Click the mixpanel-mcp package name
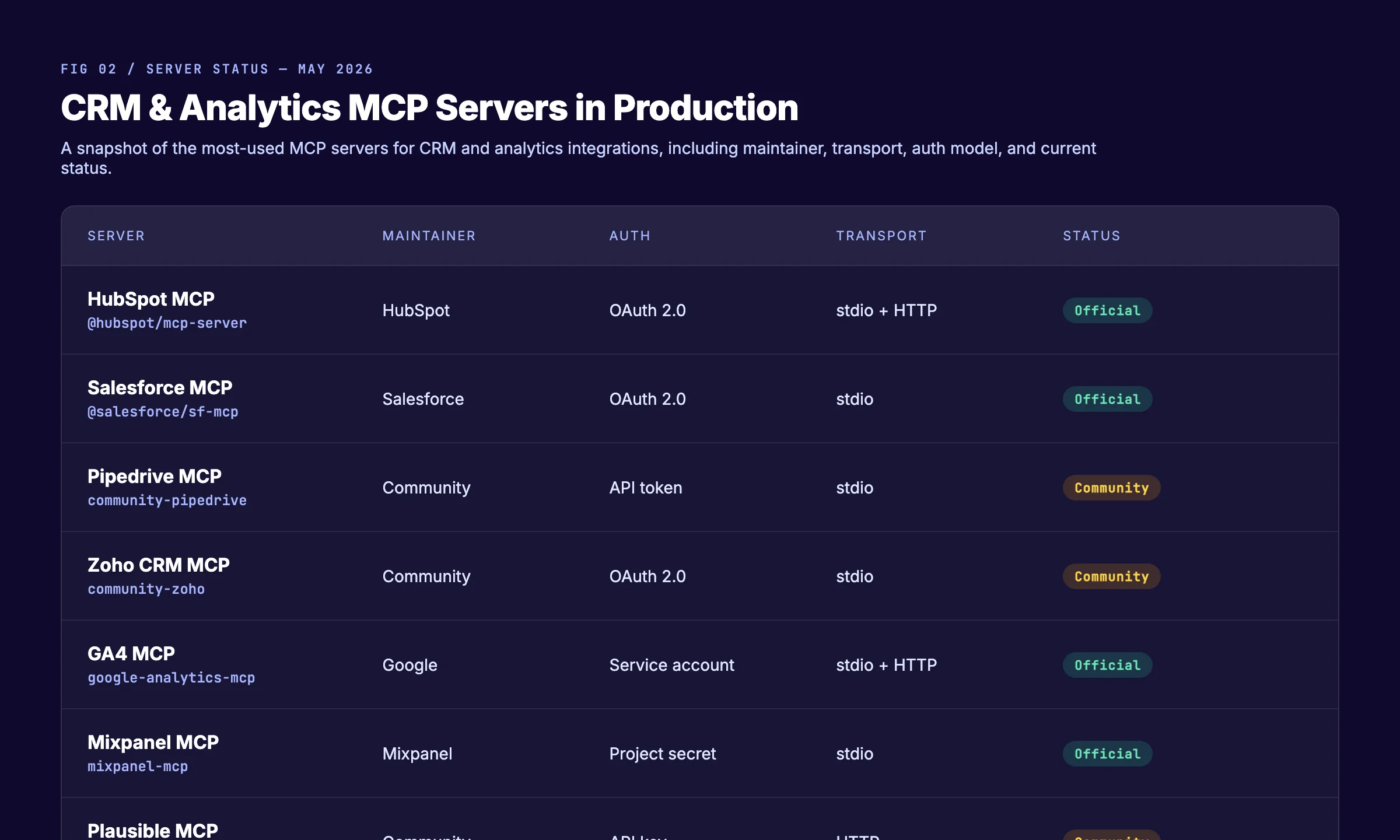The image size is (1400, 840). click(138, 766)
